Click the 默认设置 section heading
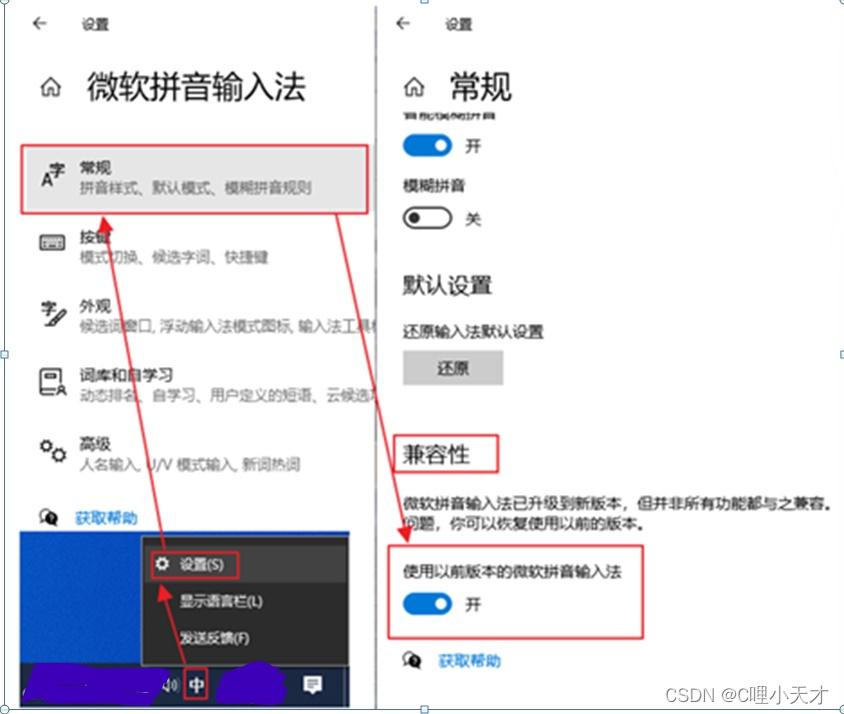Image resolution: width=844 pixels, height=714 pixels. [x=447, y=285]
